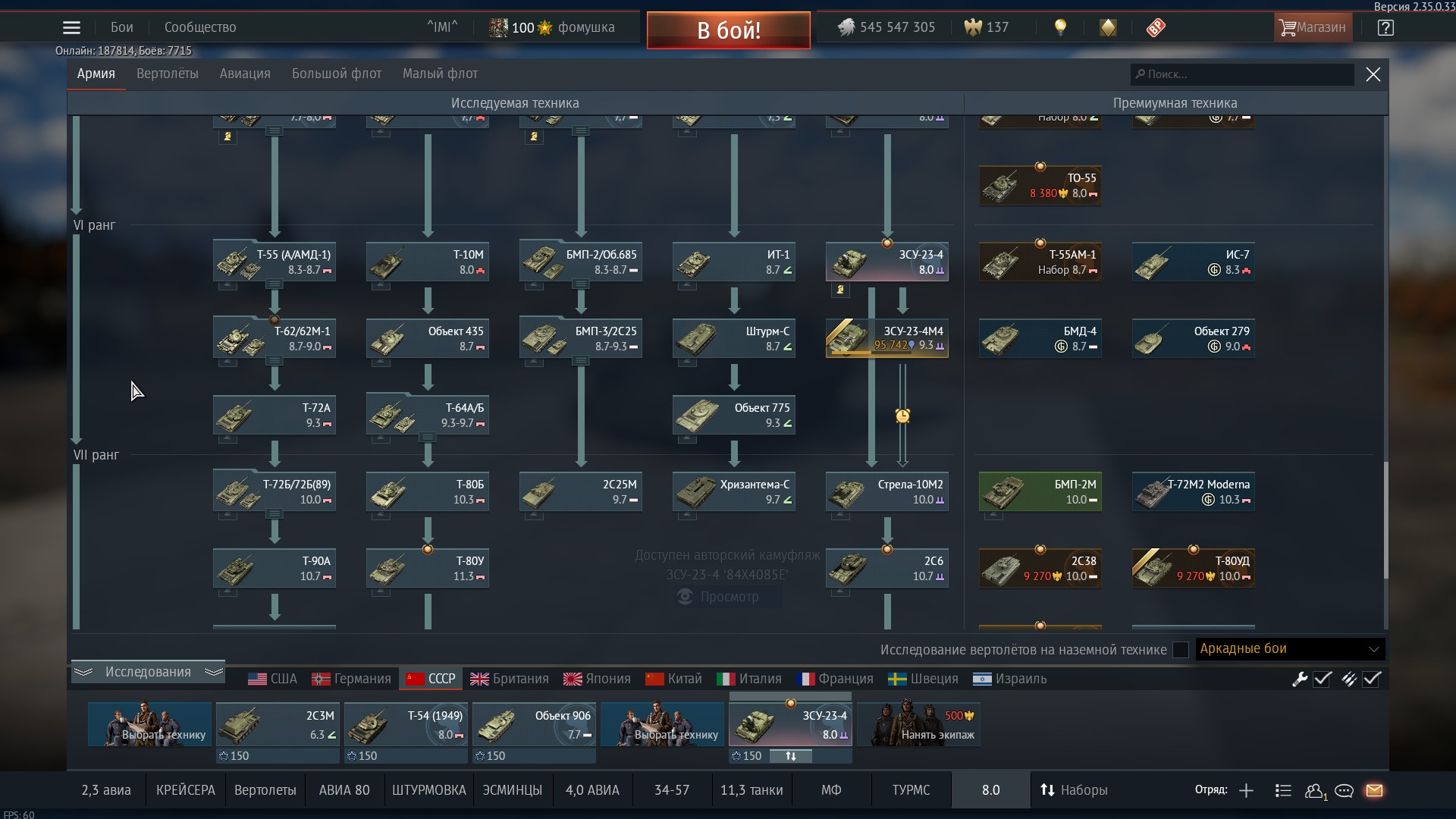Select the Израиль nation tab
Screen dimensions: 1456x819
click(x=1009, y=679)
